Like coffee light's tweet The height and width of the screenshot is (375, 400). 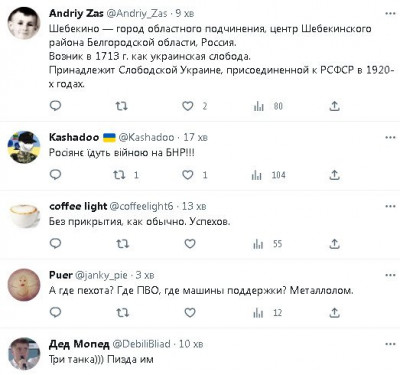(x=190, y=244)
